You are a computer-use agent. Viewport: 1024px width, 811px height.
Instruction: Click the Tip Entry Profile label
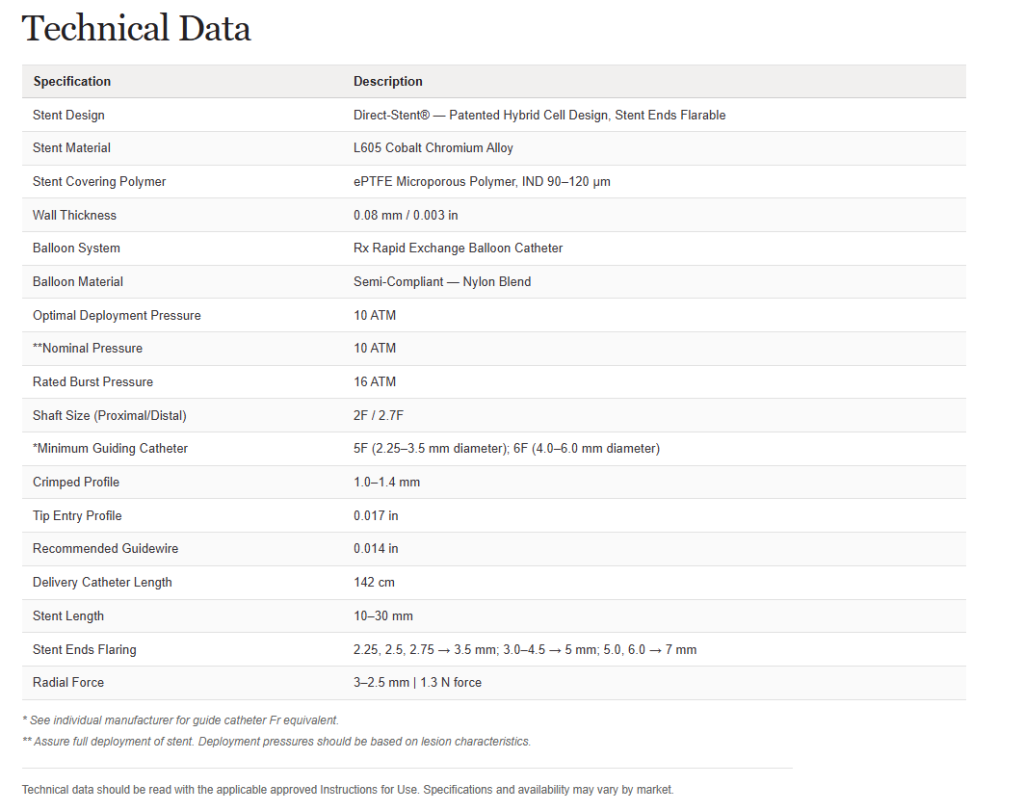(77, 516)
